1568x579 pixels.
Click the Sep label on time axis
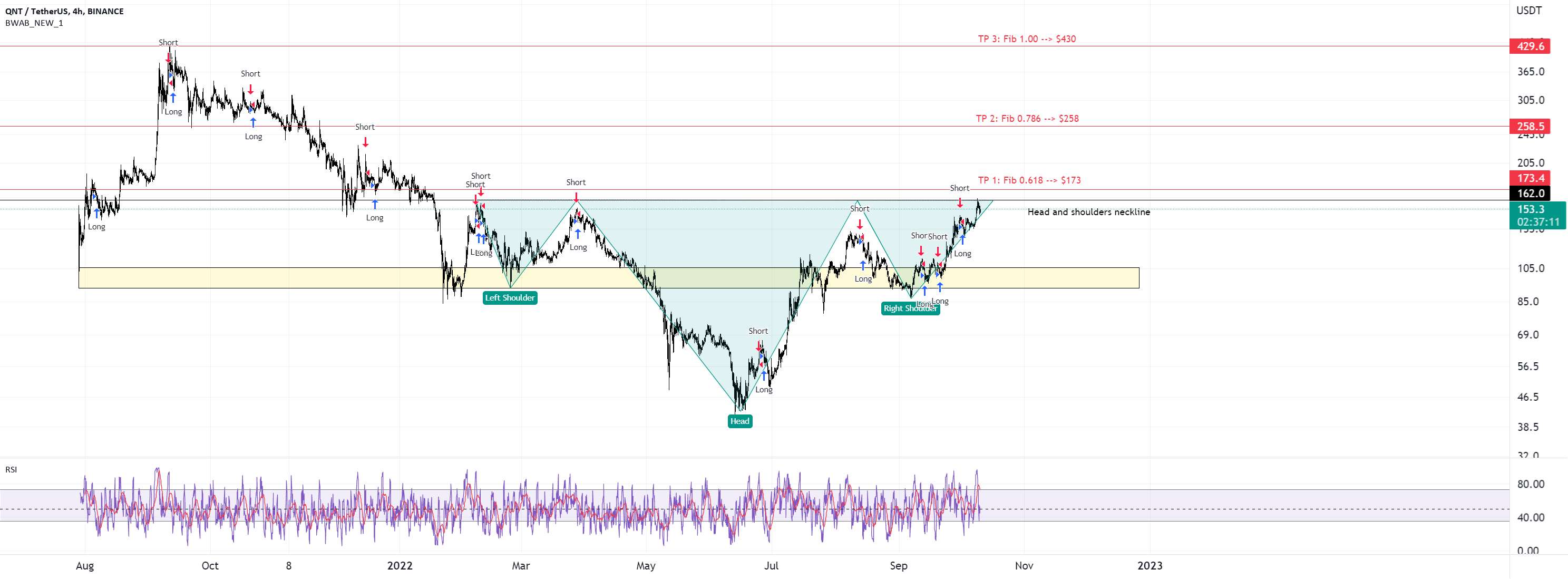coord(899,566)
